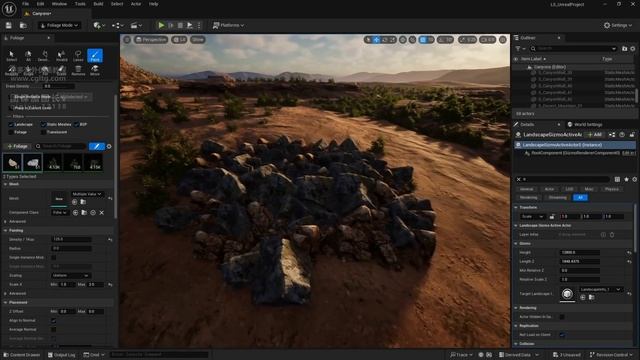640x360 pixels.
Task: Click the green Play button
Action: click(x=161, y=25)
